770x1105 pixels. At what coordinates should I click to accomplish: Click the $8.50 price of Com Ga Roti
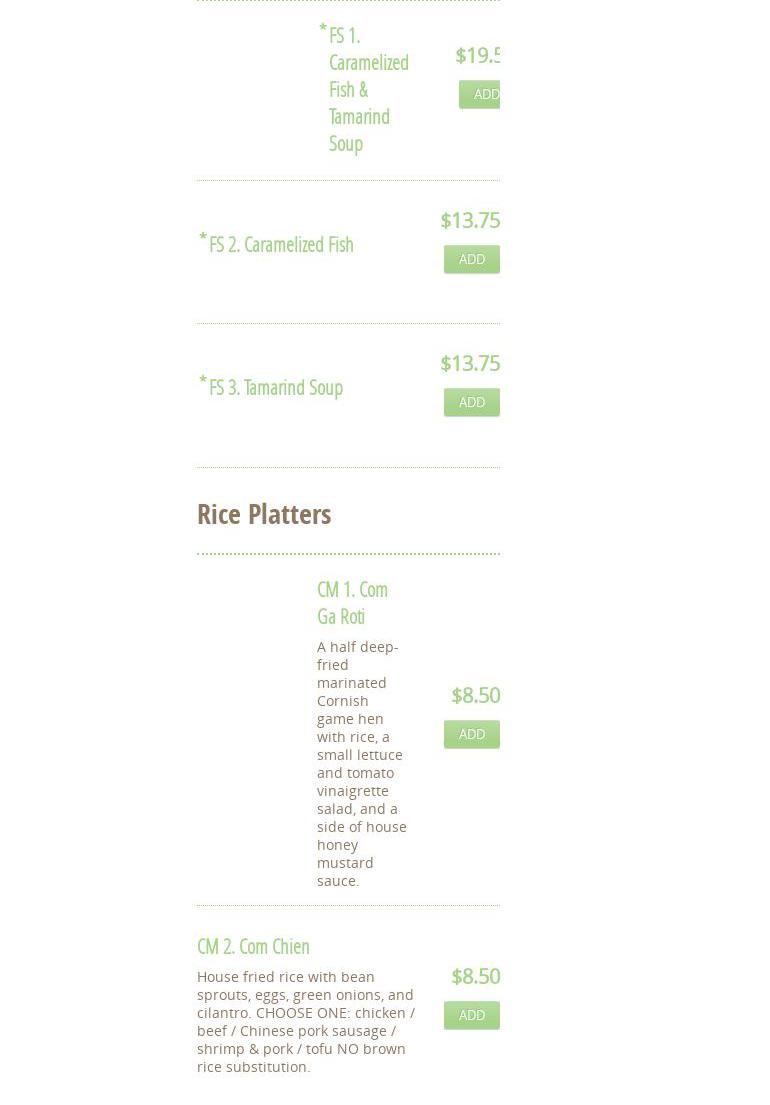point(475,695)
